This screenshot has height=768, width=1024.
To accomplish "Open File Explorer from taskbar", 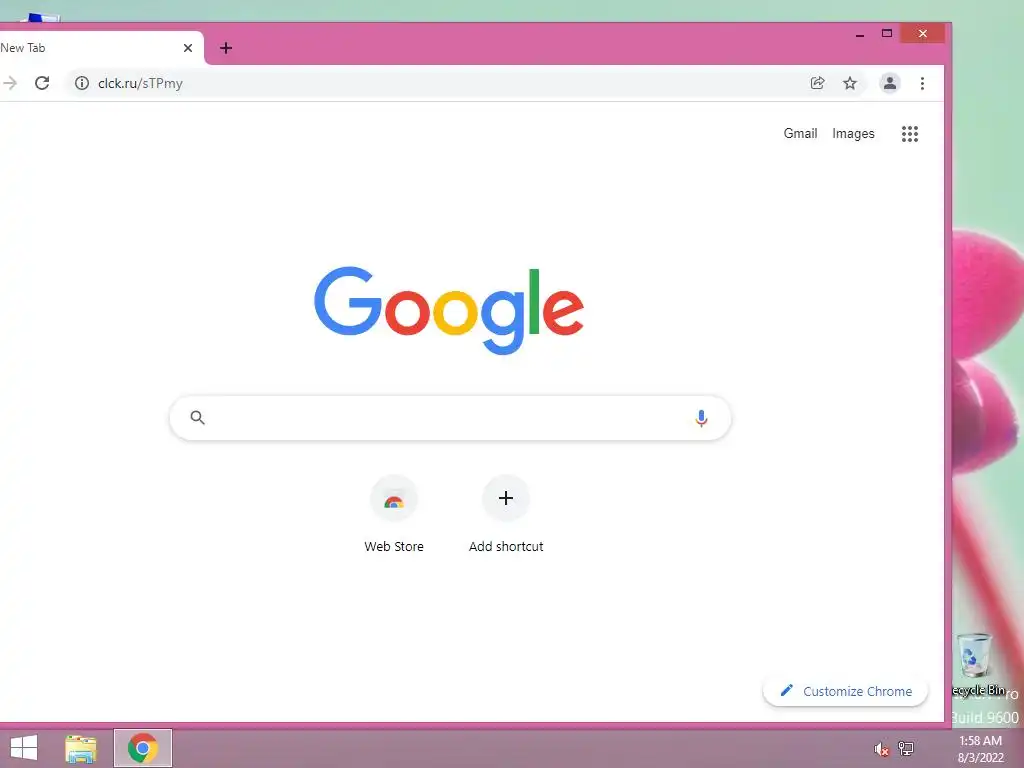I will [x=81, y=748].
